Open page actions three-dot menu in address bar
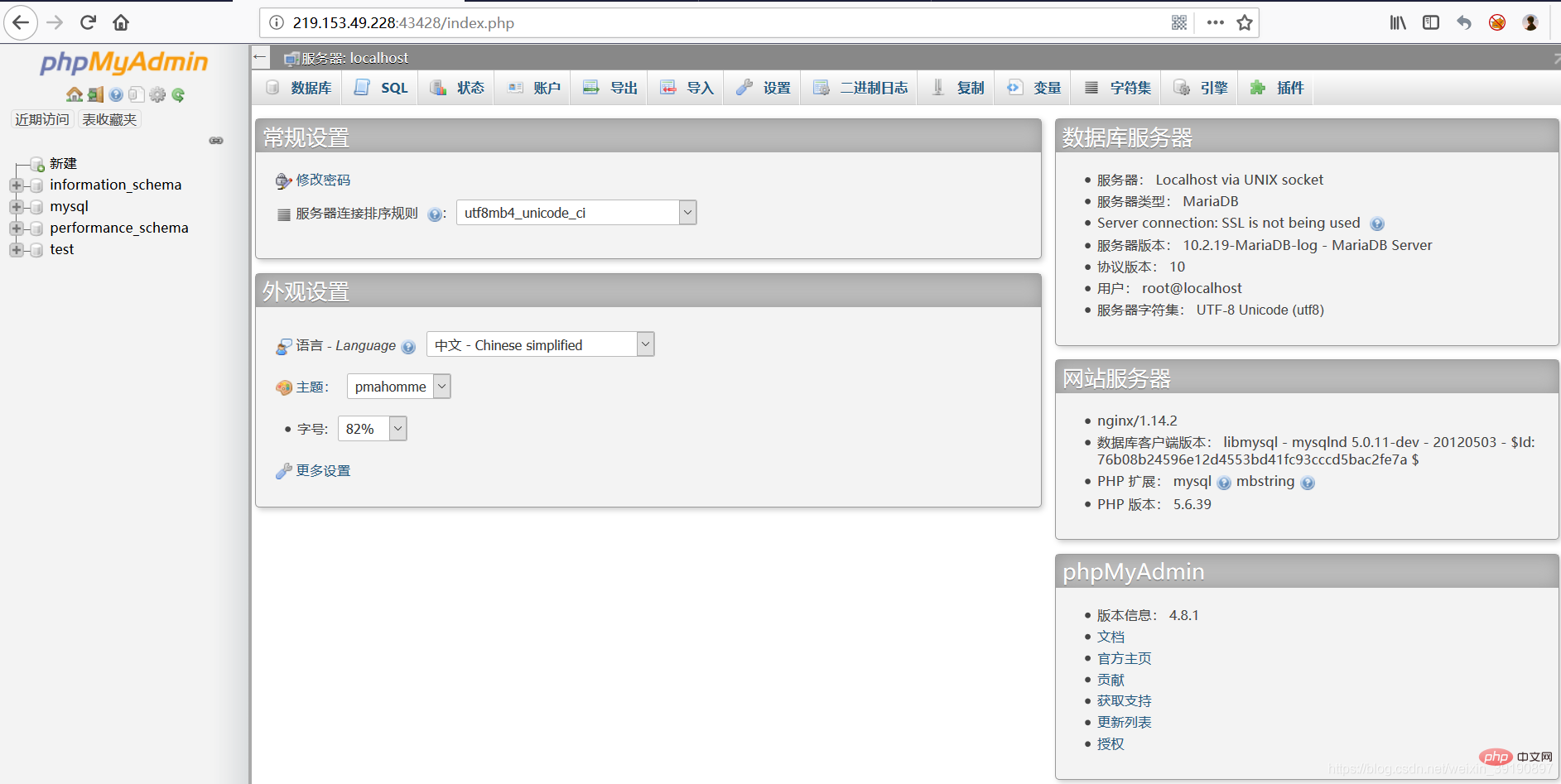 pyautogui.click(x=1216, y=22)
